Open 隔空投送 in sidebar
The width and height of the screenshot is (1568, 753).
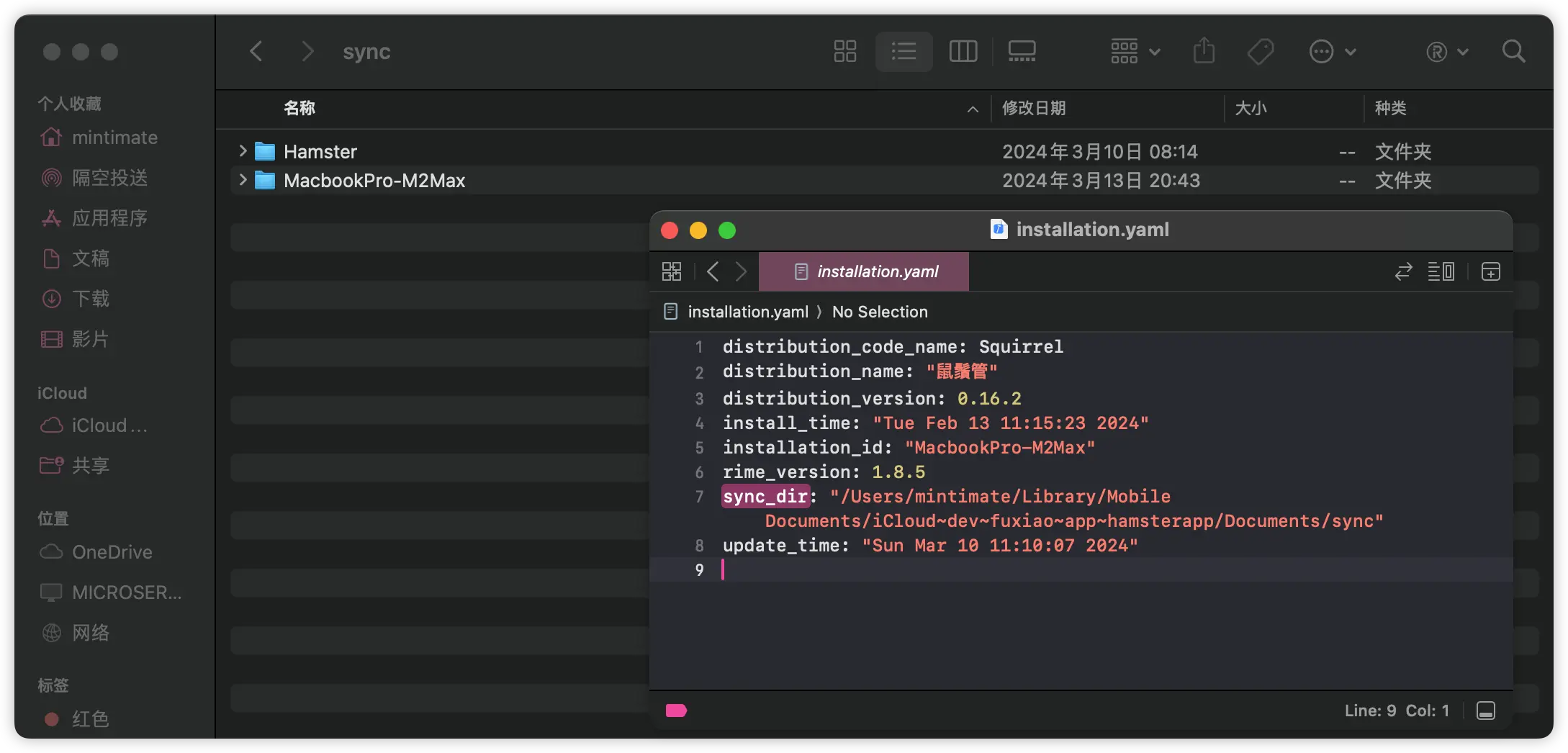point(94,177)
